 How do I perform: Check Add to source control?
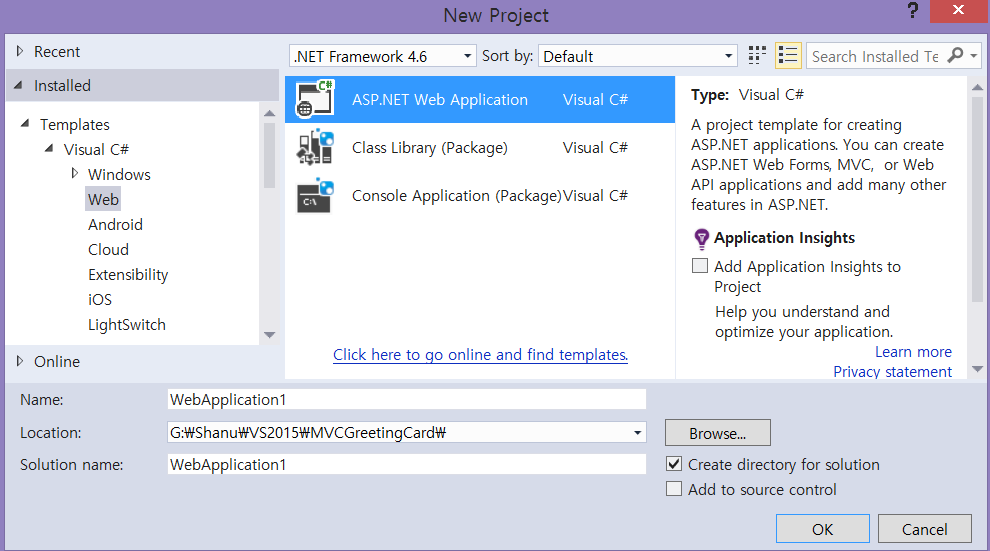click(x=674, y=489)
